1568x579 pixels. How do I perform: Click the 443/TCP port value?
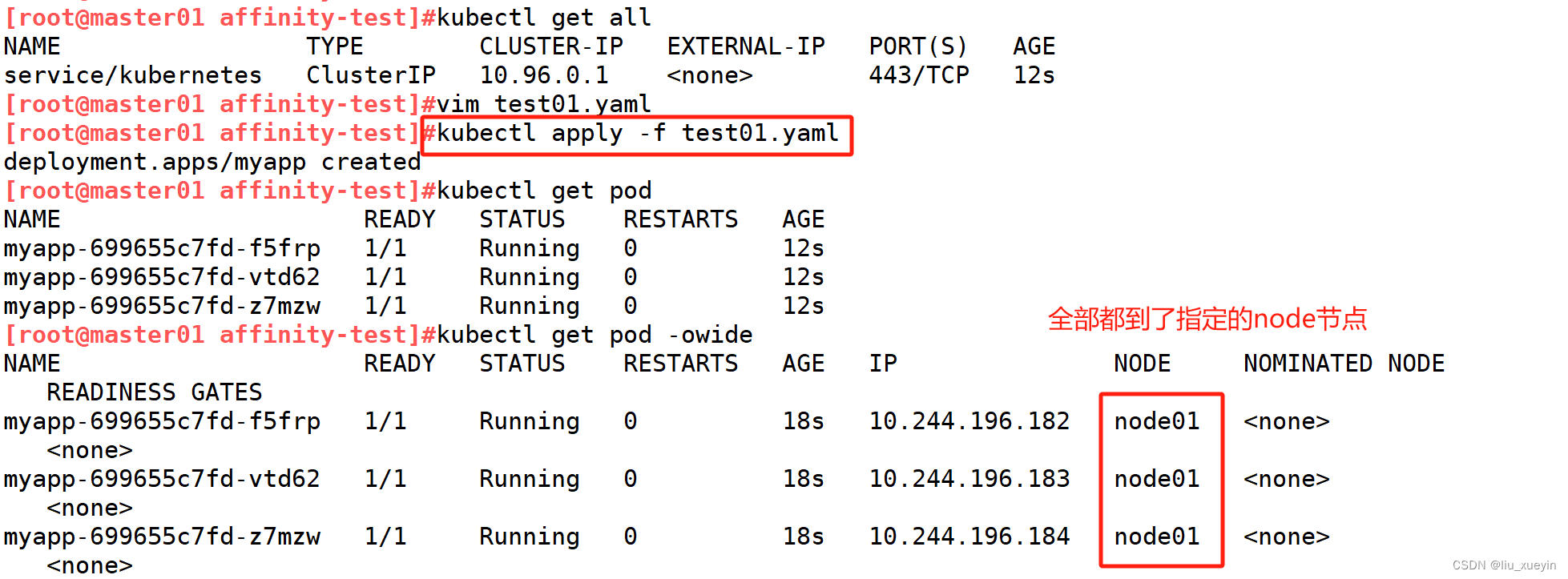pyautogui.click(x=918, y=75)
